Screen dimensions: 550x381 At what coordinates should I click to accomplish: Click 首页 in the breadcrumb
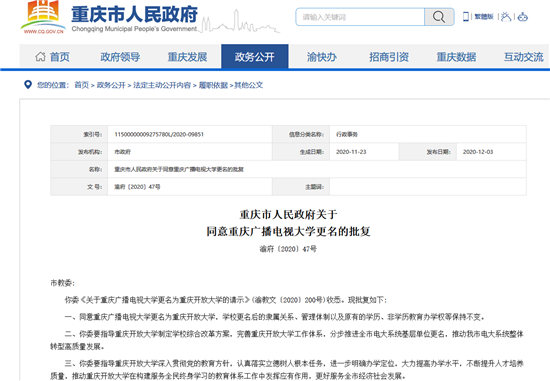[x=82, y=85]
